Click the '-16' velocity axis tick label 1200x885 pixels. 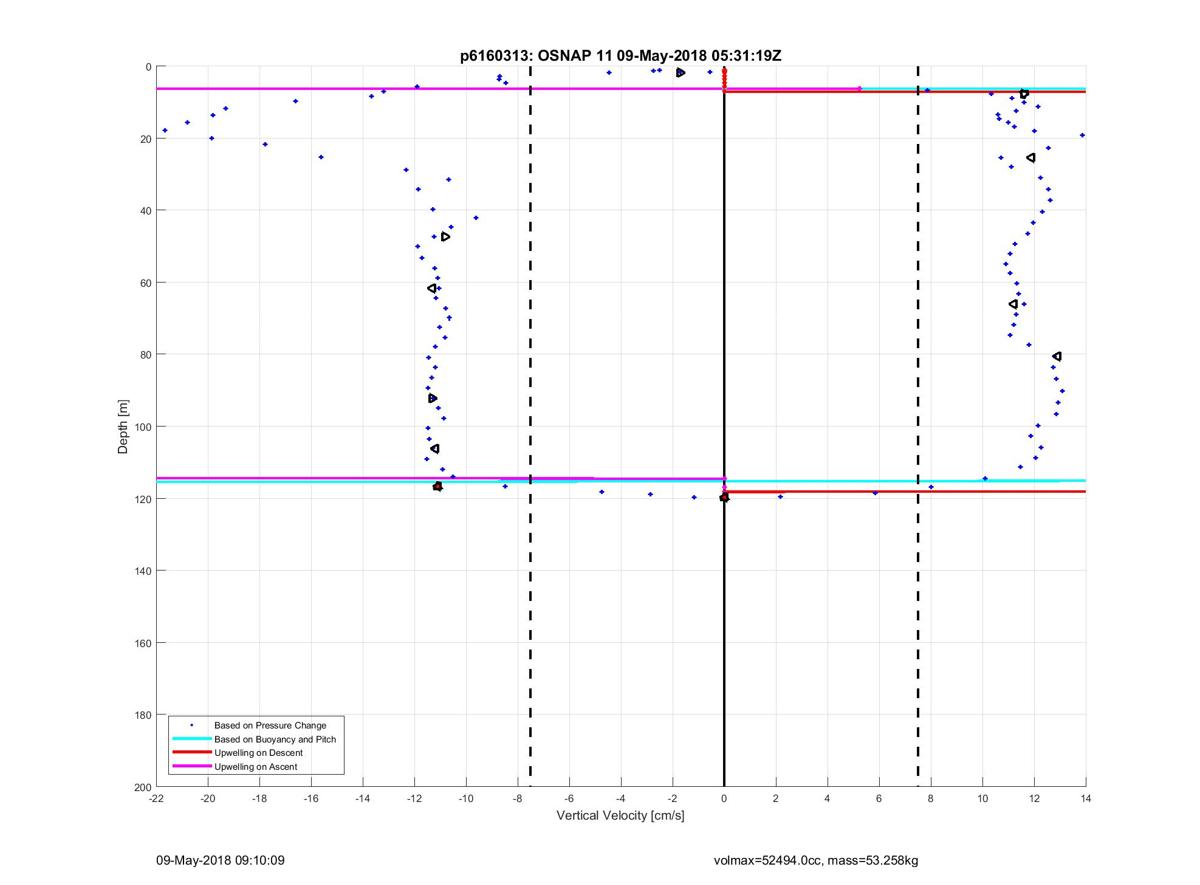(311, 798)
